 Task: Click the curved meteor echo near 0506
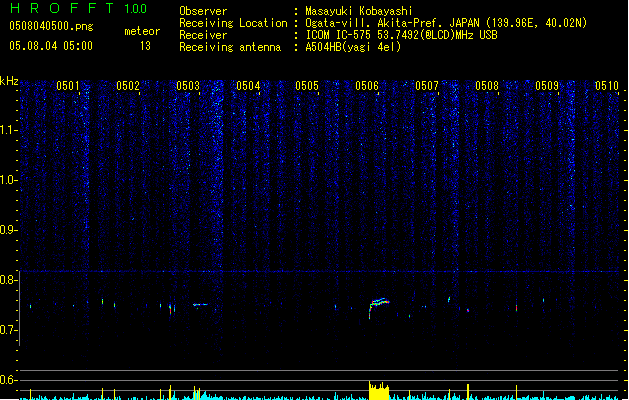coord(379,307)
